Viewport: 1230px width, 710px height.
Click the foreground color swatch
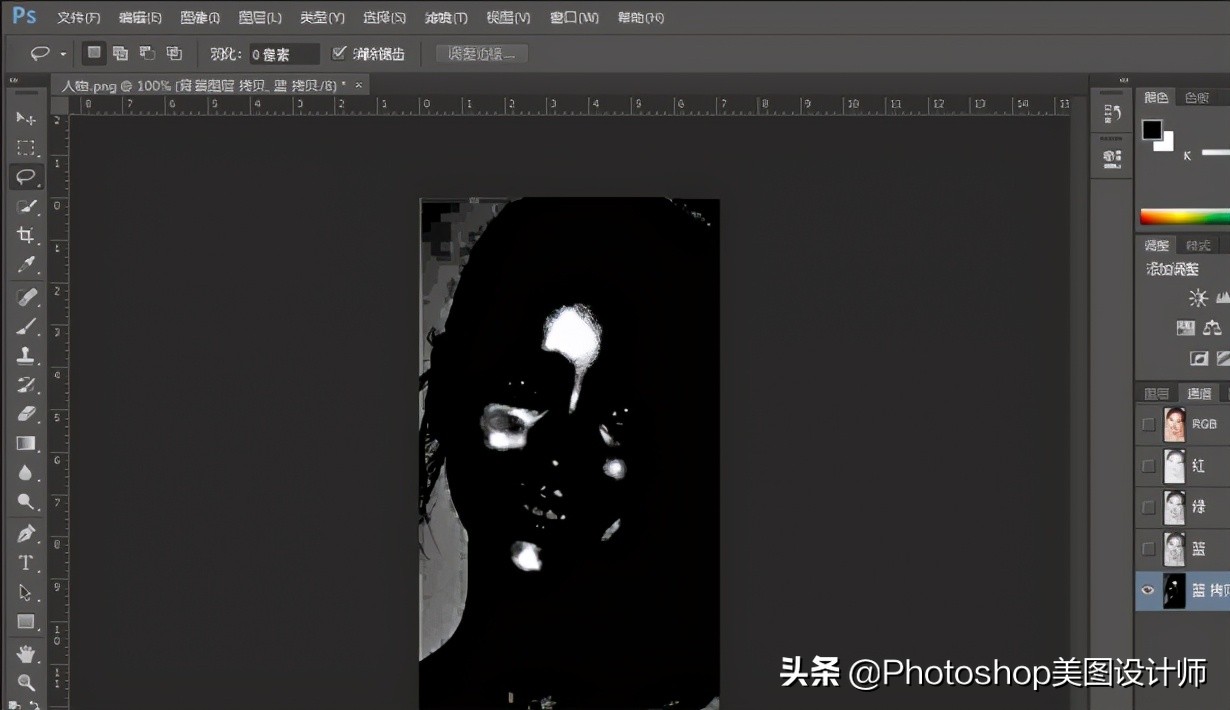[1152, 130]
